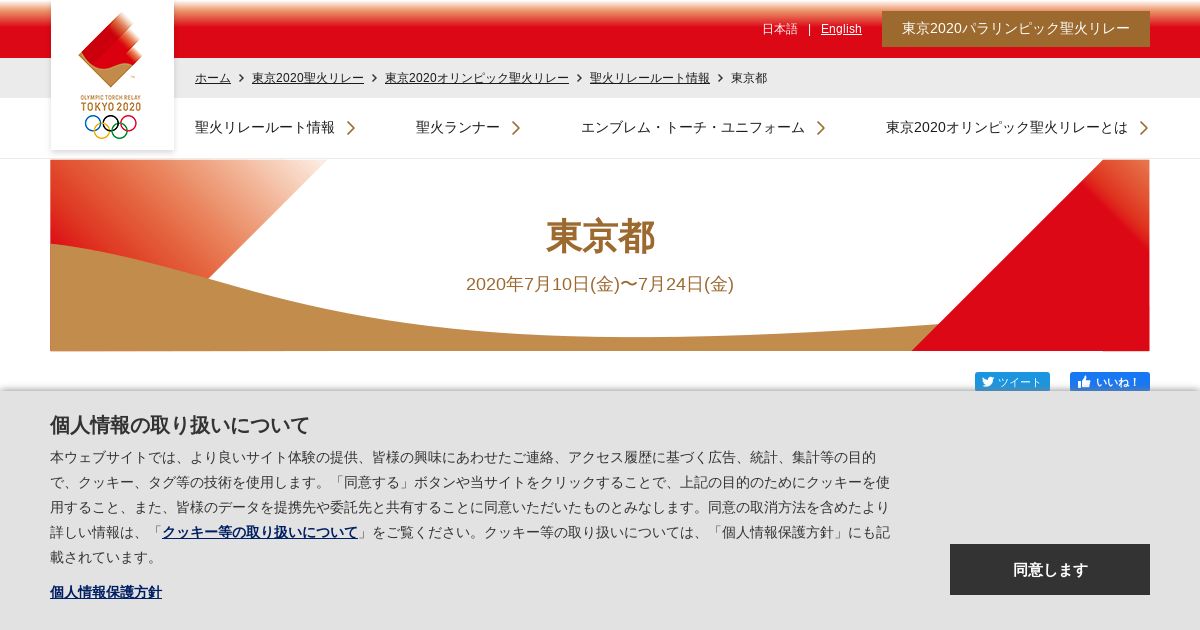Open 東京2020聖火リレー breadcrumb link

(x=308, y=78)
